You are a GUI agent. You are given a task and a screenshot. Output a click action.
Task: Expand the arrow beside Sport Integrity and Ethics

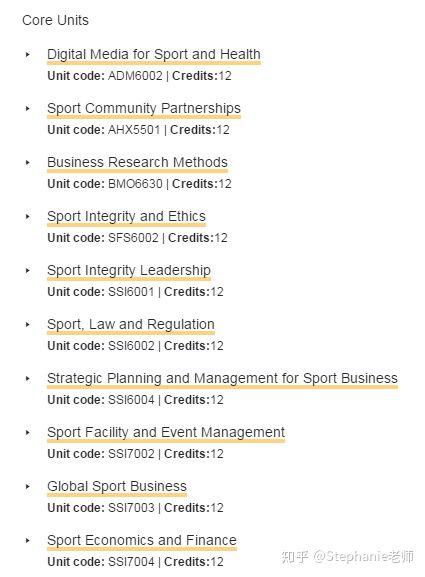coord(28,216)
